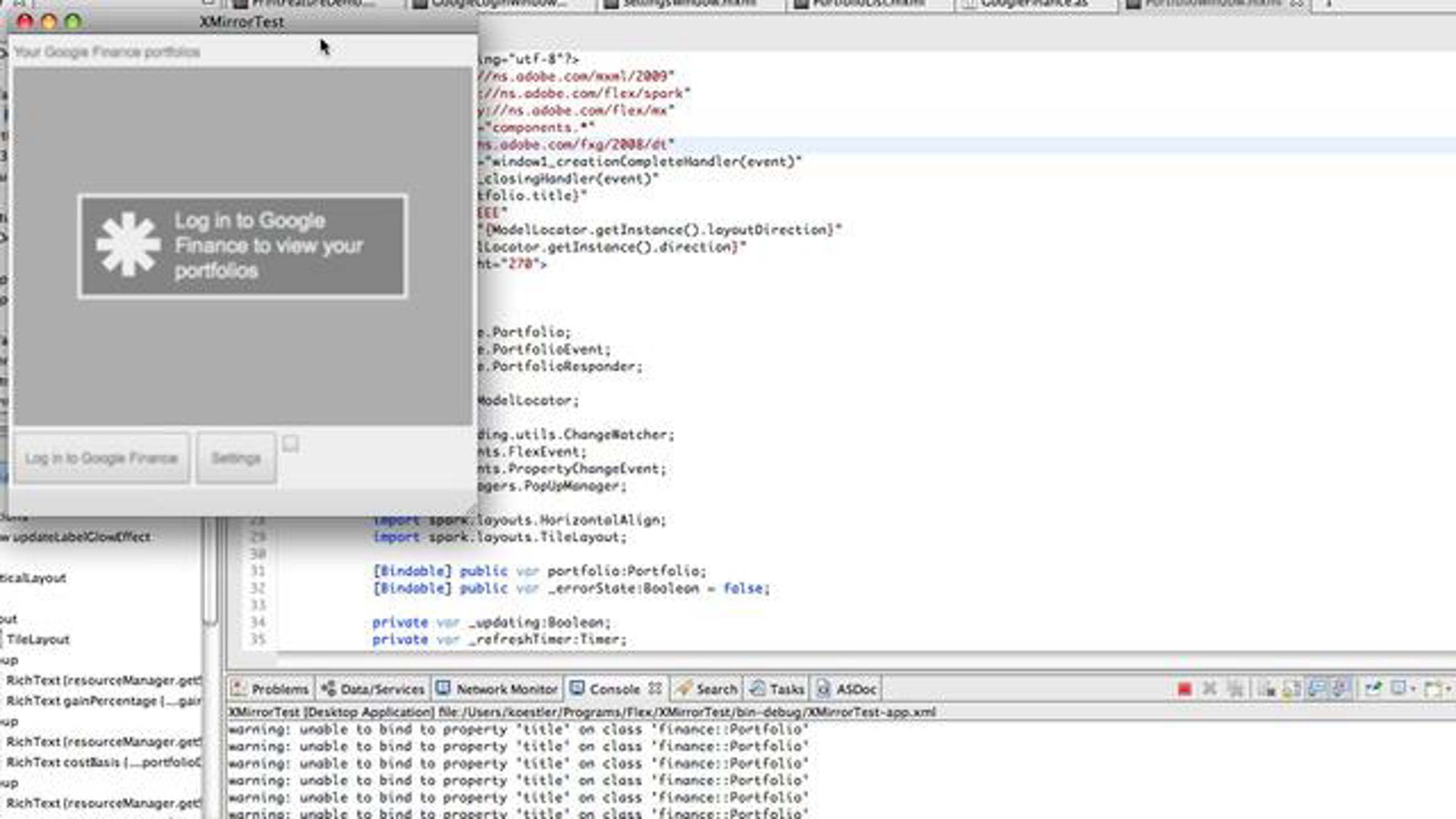Toggle console scroll lock icon
The width and height of the screenshot is (1456, 819).
[x=1292, y=689]
